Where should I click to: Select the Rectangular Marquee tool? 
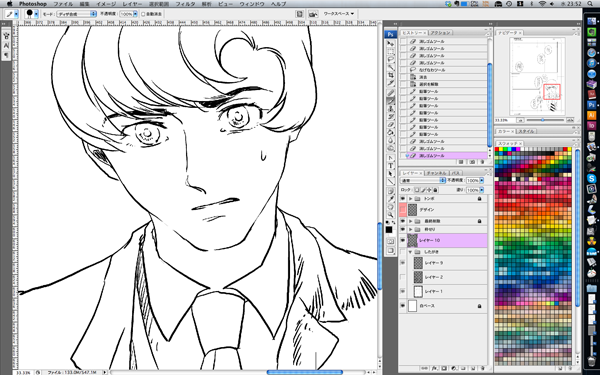pos(390,51)
